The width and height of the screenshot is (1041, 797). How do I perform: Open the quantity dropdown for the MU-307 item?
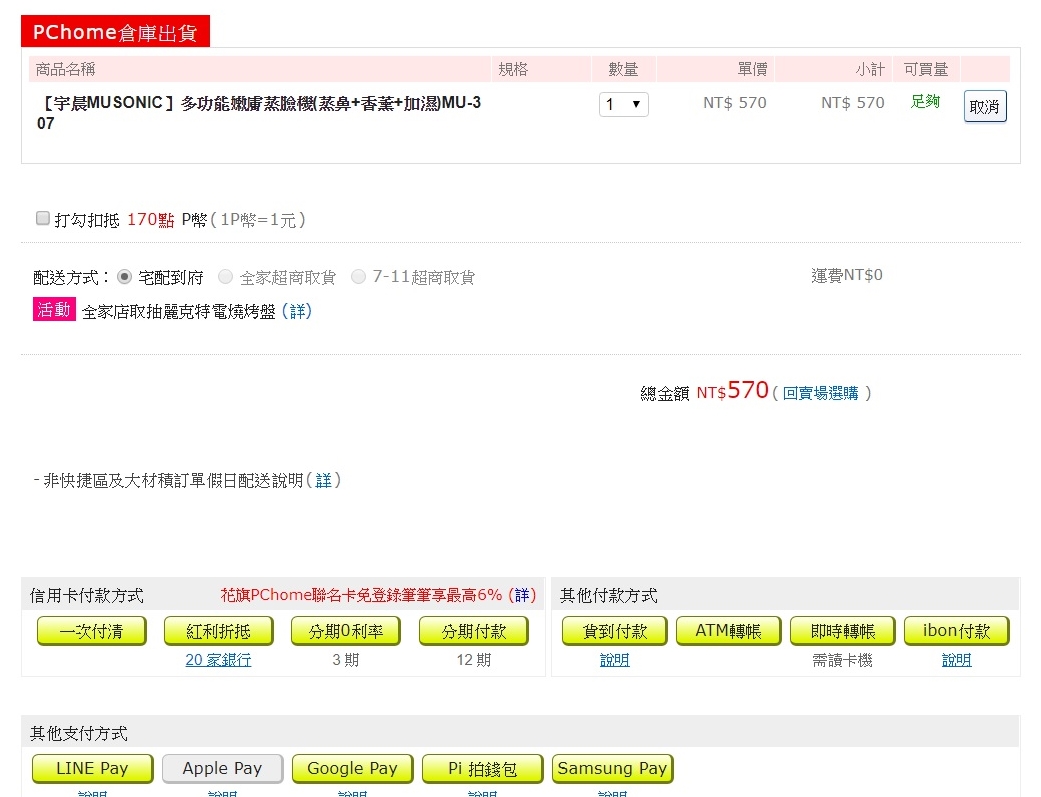(623, 104)
